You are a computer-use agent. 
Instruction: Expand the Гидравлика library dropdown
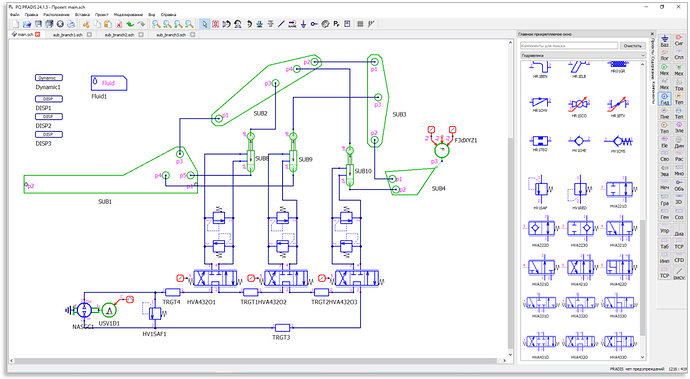(x=583, y=55)
